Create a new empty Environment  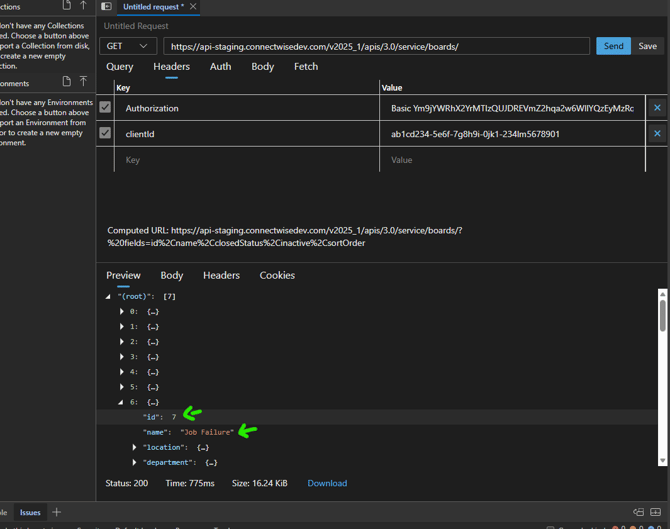(x=67, y=81)
